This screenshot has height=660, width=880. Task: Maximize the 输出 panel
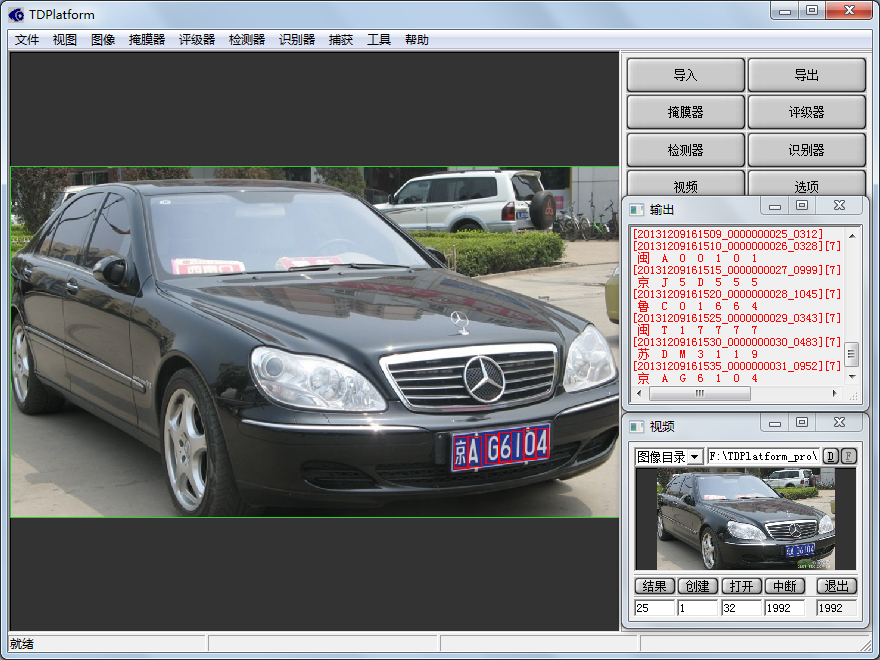coord(802,205)
